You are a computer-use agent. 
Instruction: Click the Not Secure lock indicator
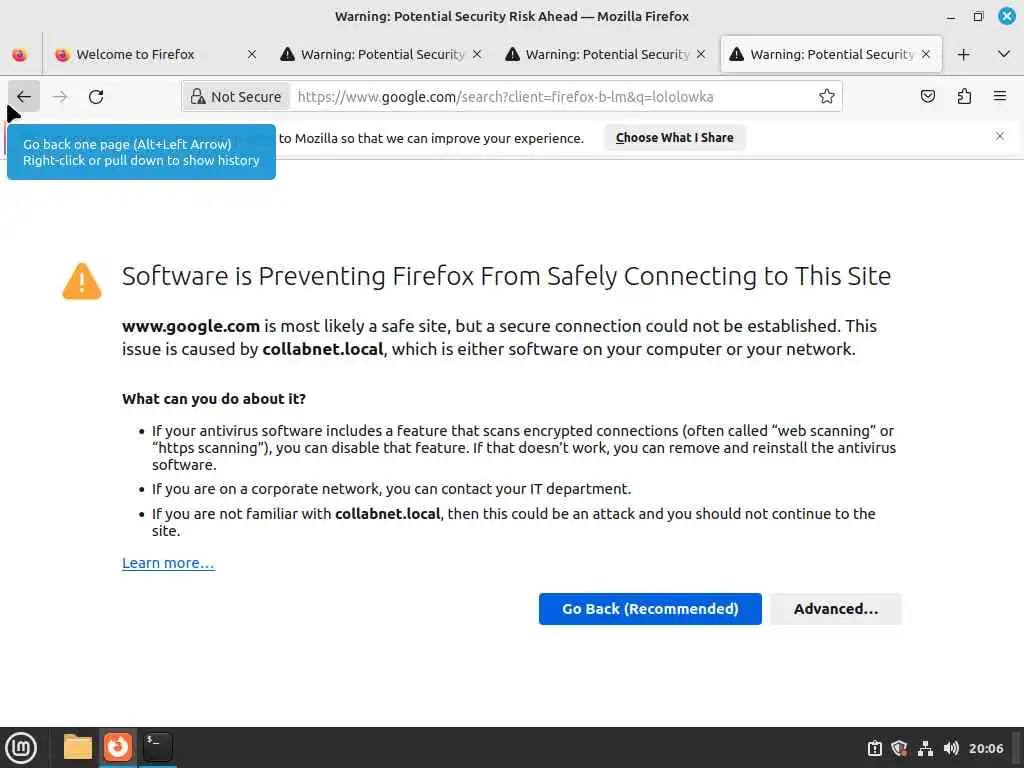point(237,97)
